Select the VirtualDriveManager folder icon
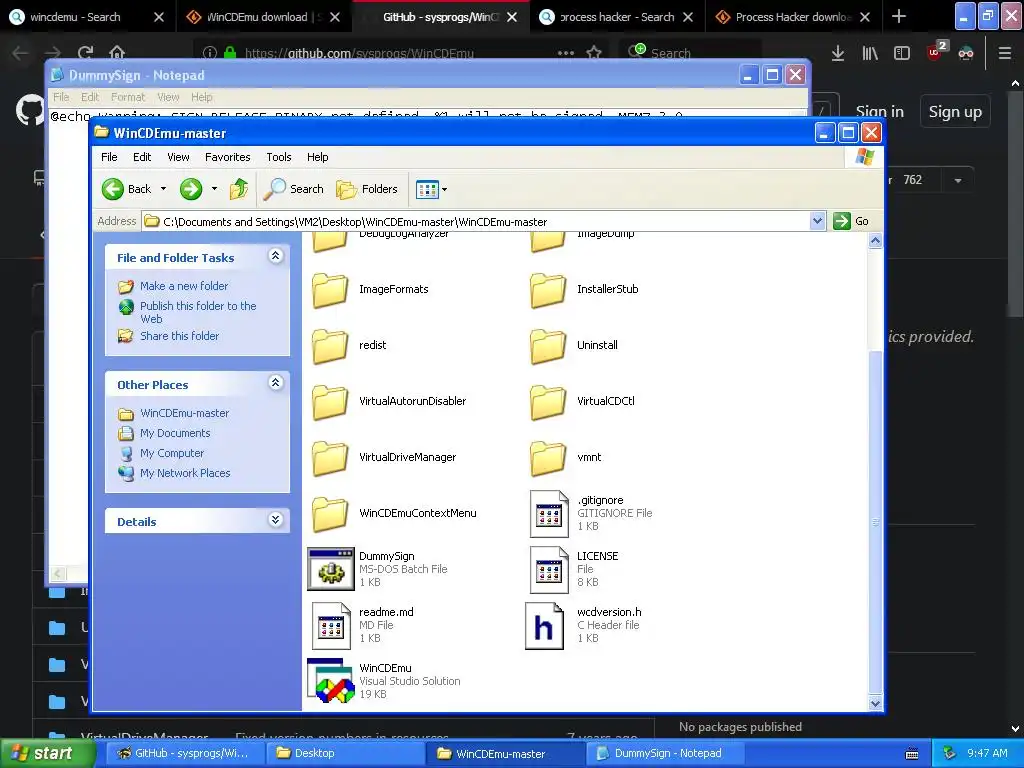Viewport: 1024px width, 768px height. (330, 458)
